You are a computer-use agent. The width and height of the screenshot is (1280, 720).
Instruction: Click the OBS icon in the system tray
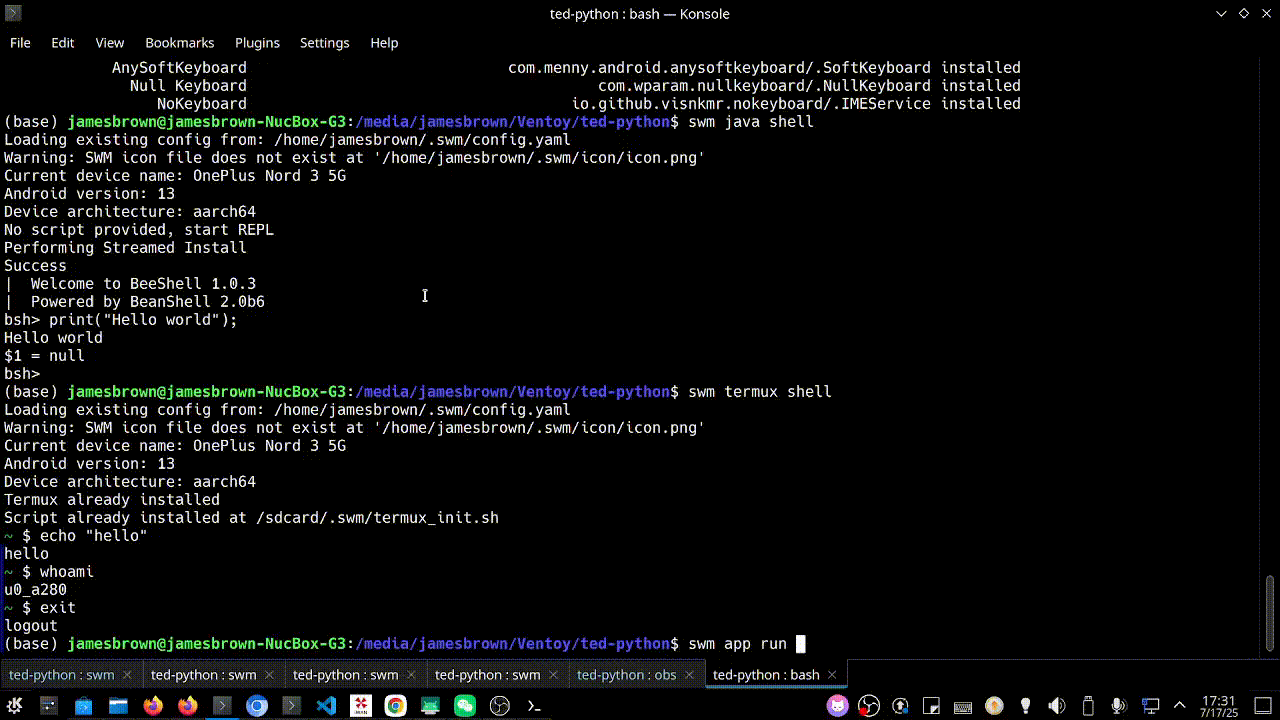[x=867, y=705]
